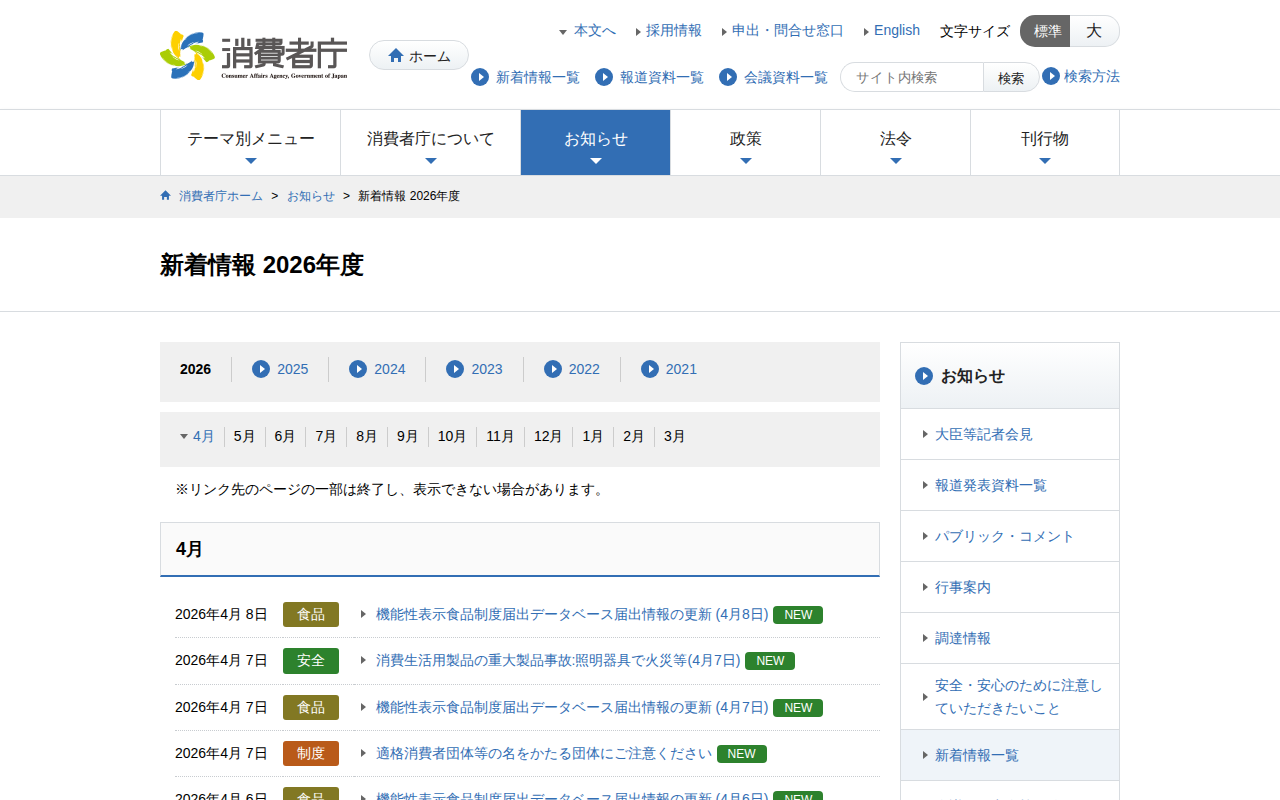Click the green 安全 category label
1280x800 pixels.
pyautogui.click(x=311, y=661)
